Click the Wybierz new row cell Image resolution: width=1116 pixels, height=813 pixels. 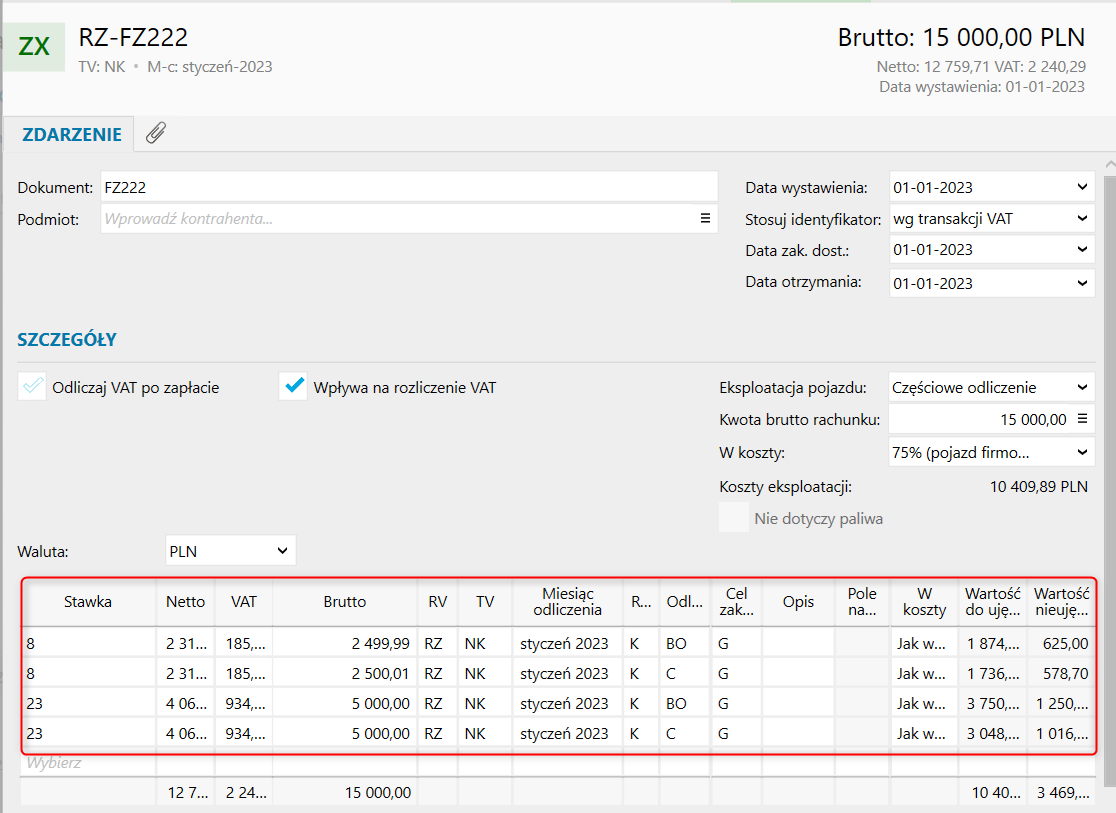[88, 763]
